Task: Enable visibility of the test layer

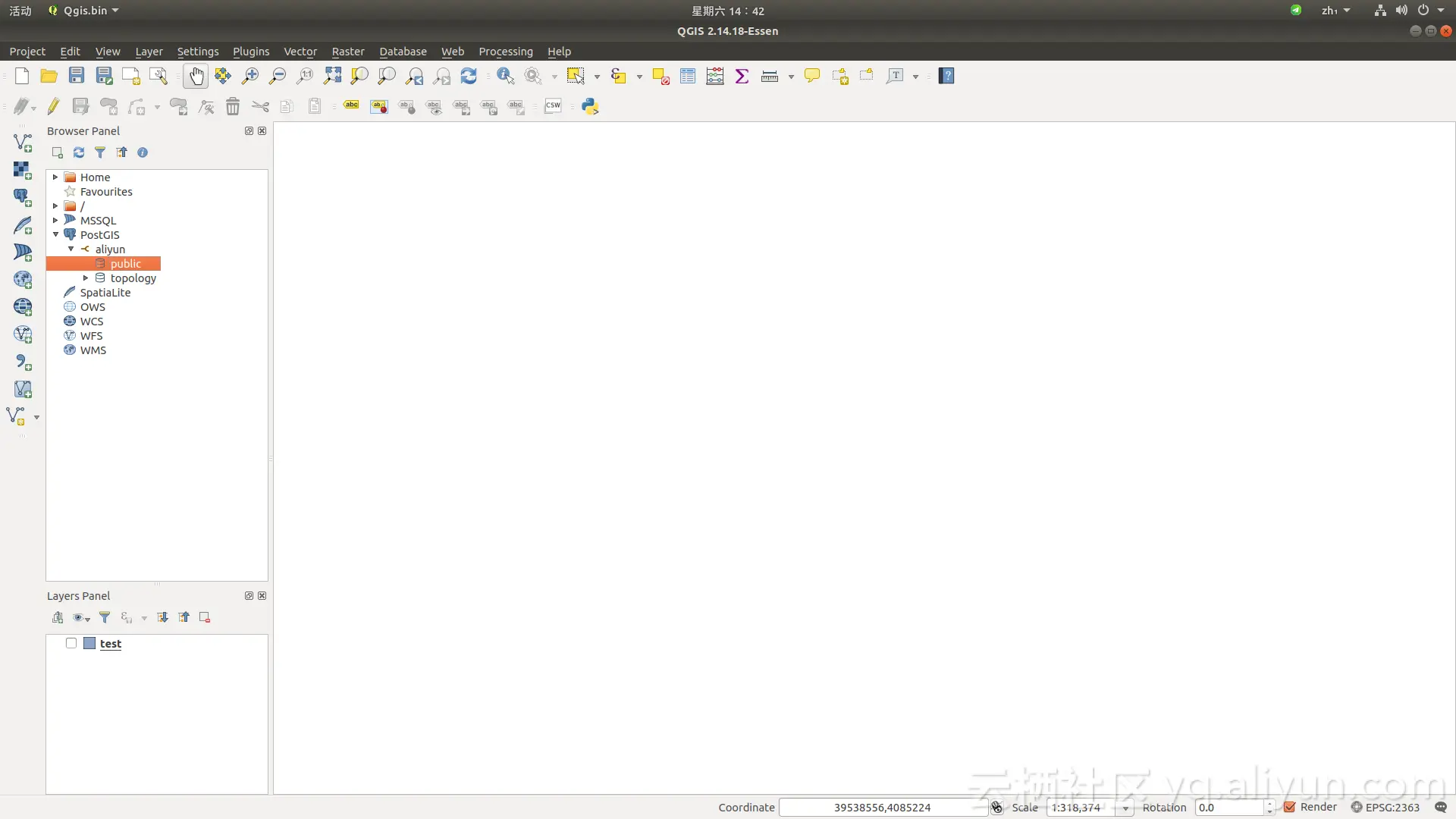Action: [72, 643]
